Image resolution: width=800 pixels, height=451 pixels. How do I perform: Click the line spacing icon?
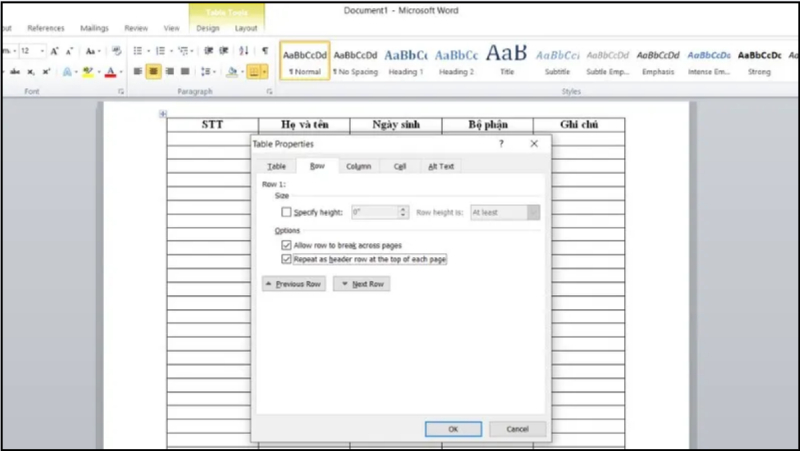click(x=206, y=71)
